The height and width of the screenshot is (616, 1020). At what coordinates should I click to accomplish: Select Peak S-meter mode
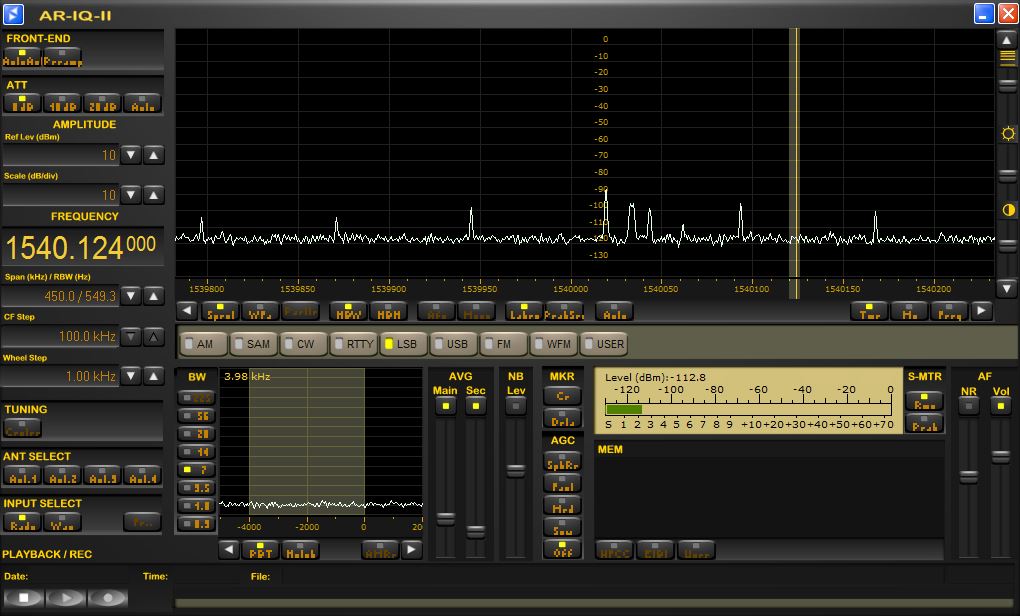[924, 423]
